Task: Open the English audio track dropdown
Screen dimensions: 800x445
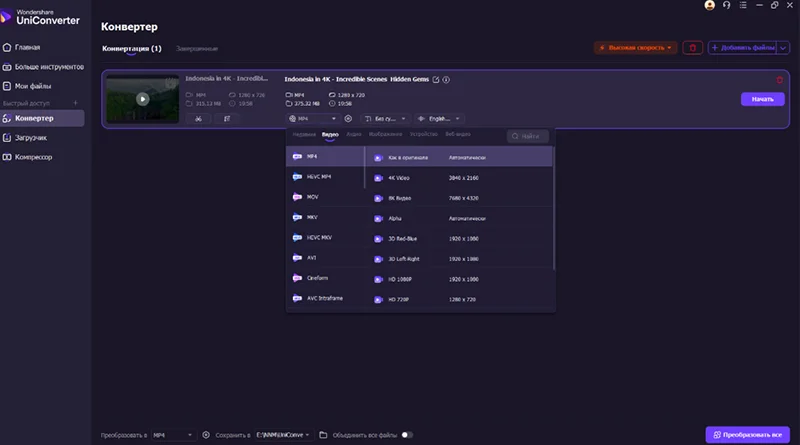Action: pos(440,118)
